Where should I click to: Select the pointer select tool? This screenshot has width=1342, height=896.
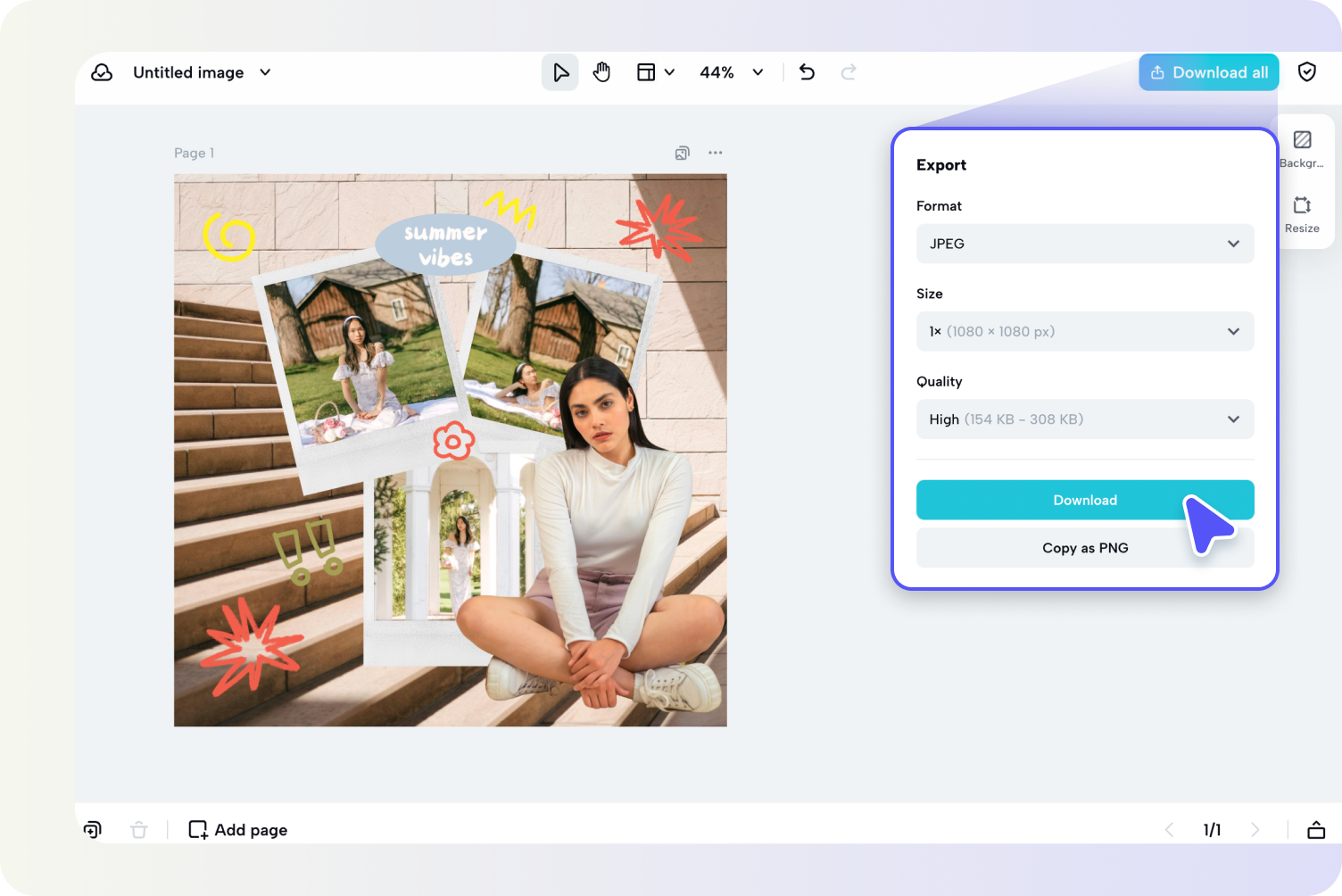tap(560, 72)
